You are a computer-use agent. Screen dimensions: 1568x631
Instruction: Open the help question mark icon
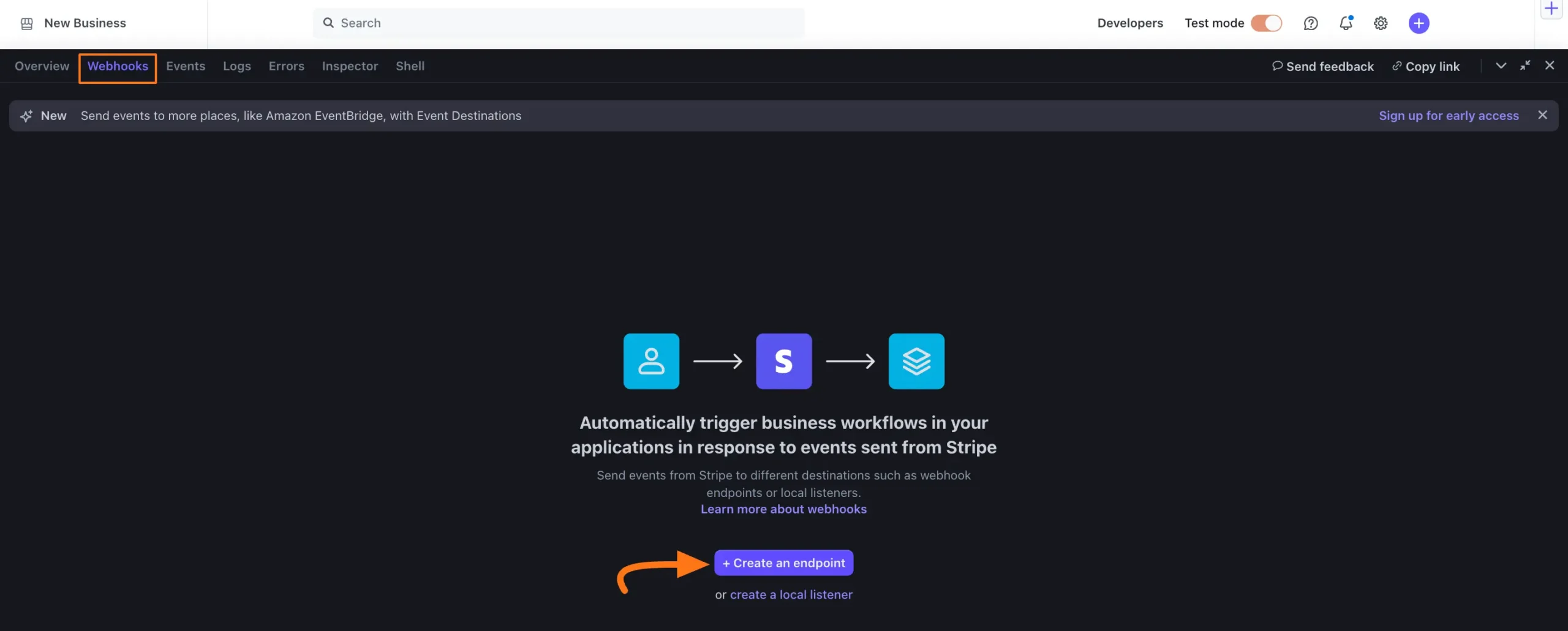pyautogui.click(x=1311, y=23)
